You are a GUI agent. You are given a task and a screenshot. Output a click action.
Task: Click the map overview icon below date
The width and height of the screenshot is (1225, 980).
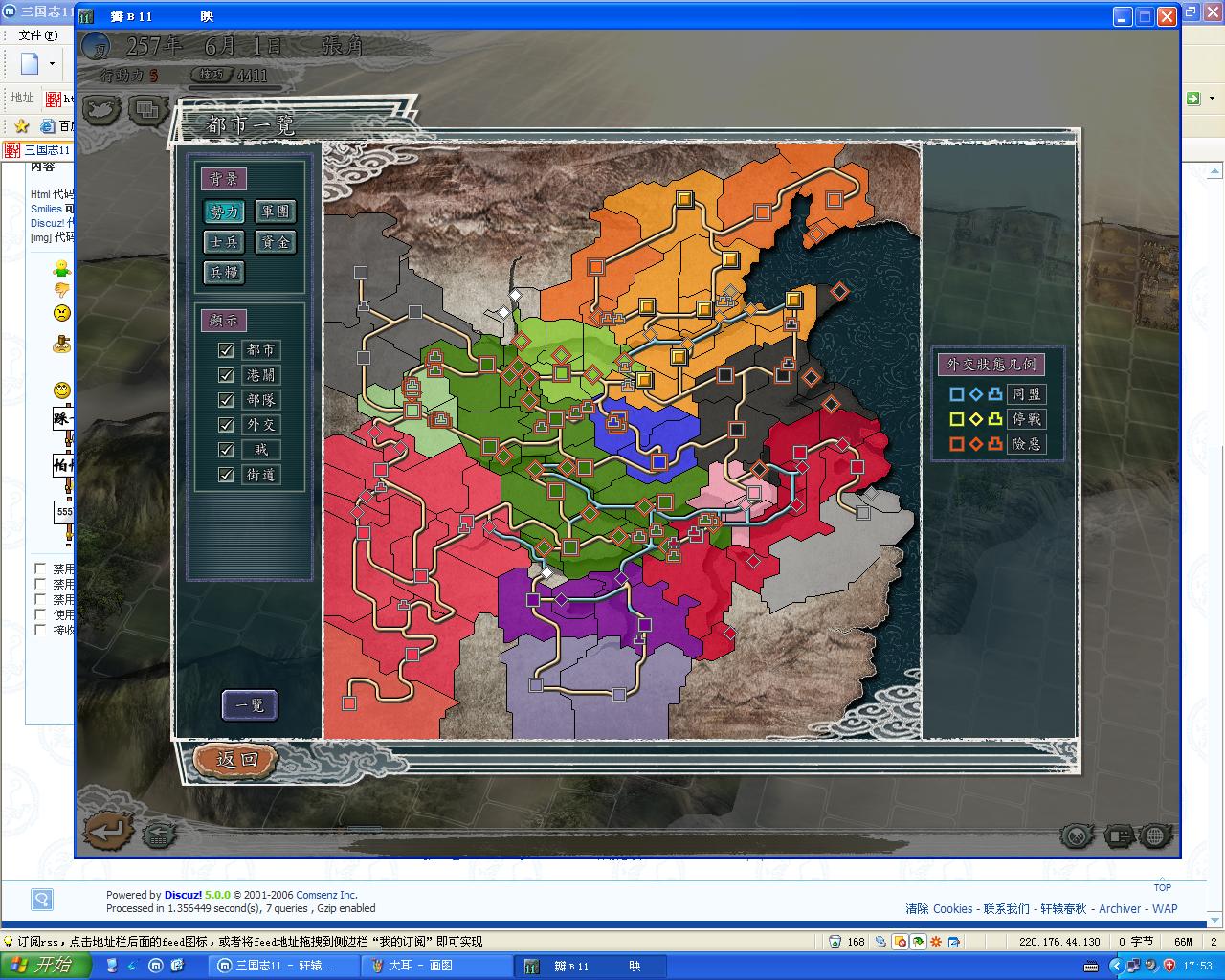point(100,110)
